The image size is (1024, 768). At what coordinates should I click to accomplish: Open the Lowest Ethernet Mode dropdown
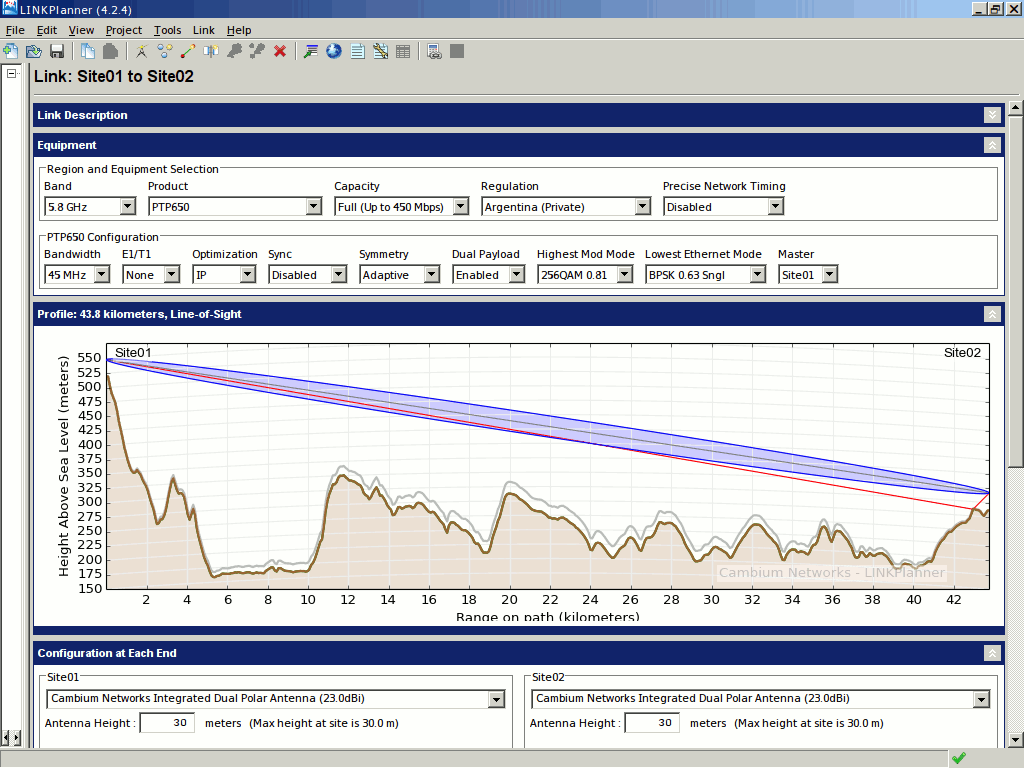point(758,275)
